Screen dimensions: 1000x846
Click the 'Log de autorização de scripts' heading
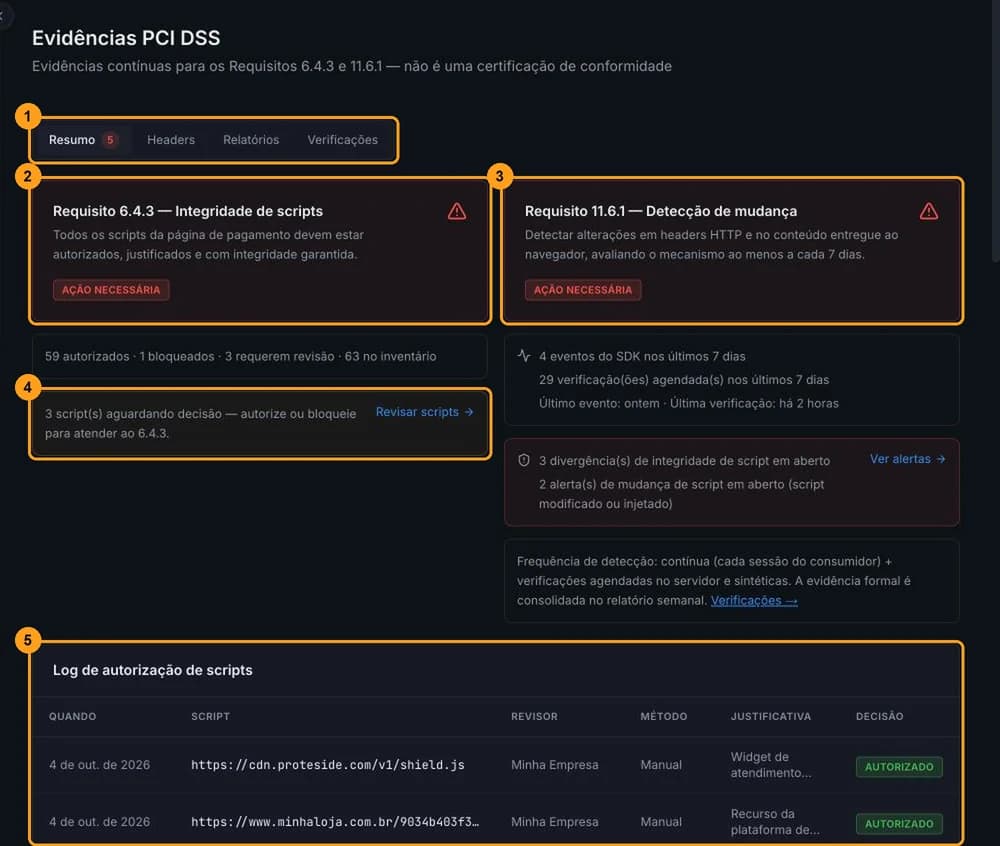[x=152, y=670]
